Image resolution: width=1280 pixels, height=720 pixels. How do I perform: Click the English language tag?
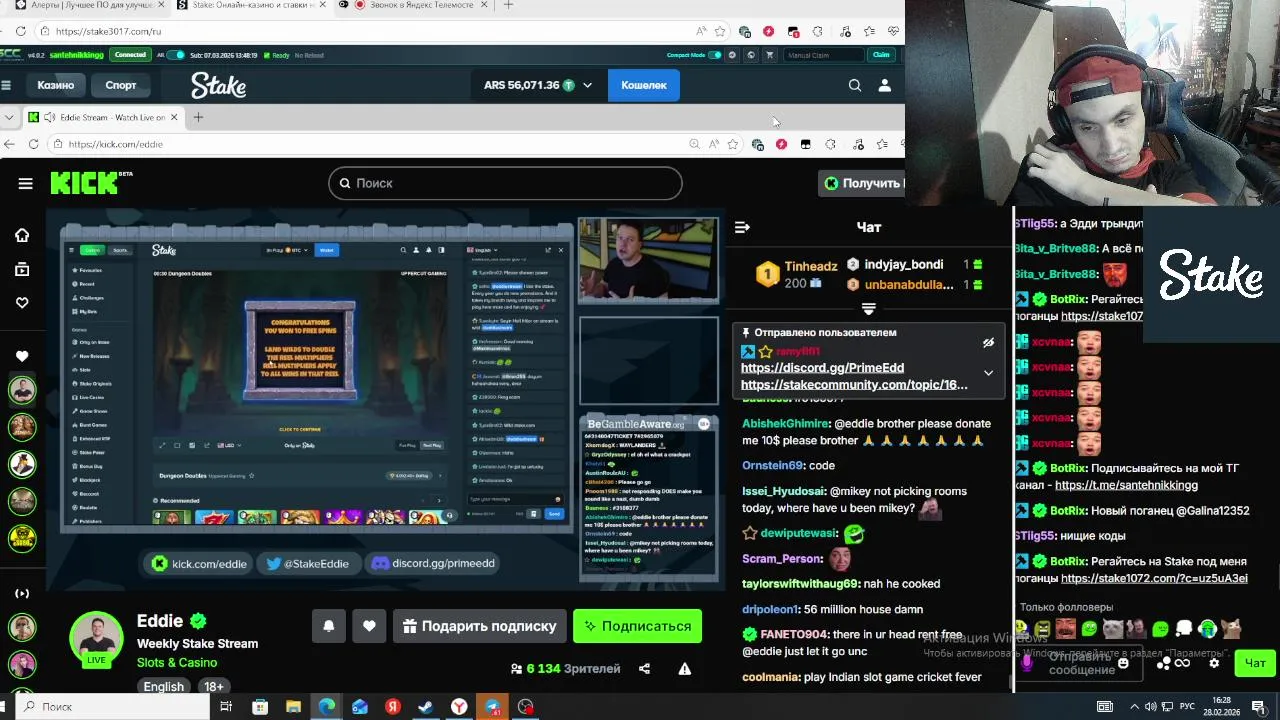point(163,686)
